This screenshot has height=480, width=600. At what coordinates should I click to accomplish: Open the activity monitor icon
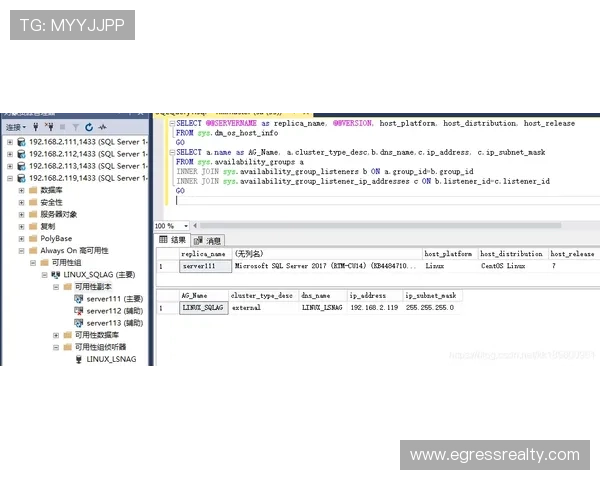pyautogui.click(x=101, y=127)
